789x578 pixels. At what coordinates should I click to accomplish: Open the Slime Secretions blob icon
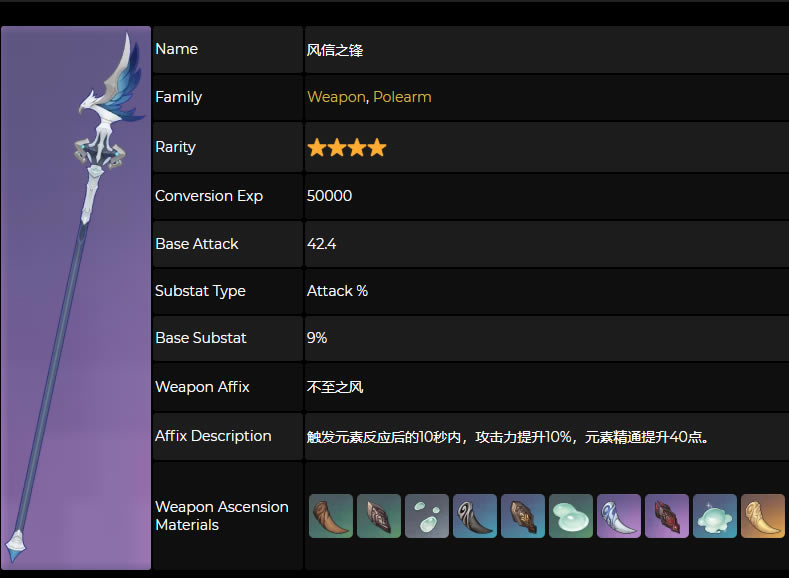571,516
